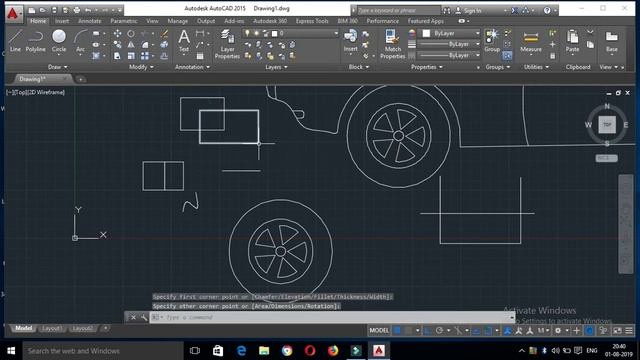This screenshot has width=640, height=360.
Task: Toggle 2D object snap in status bar
Action: [x=487, y=331]
